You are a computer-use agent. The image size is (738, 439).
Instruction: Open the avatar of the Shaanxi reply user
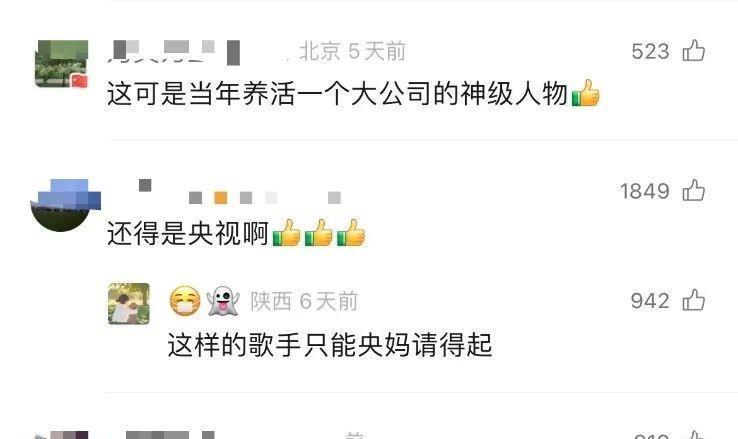point(128,303)
